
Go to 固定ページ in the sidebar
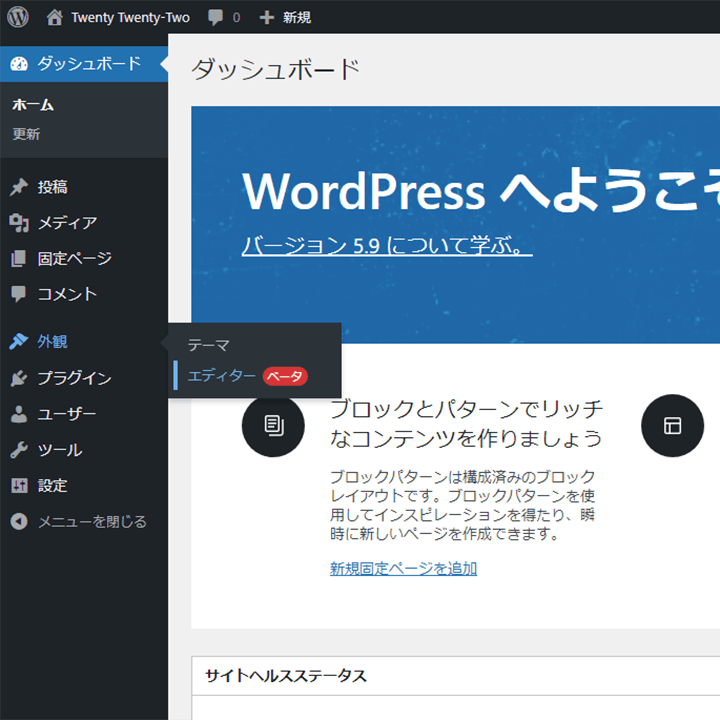(x=74, y=259)
